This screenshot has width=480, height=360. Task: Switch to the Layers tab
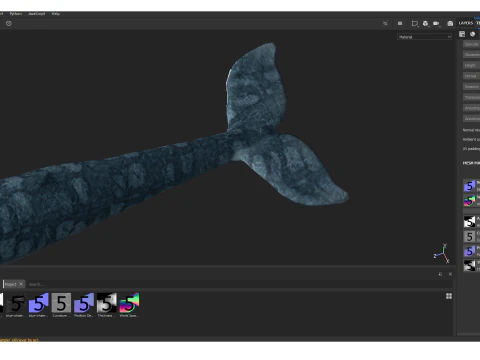point(466,23)
